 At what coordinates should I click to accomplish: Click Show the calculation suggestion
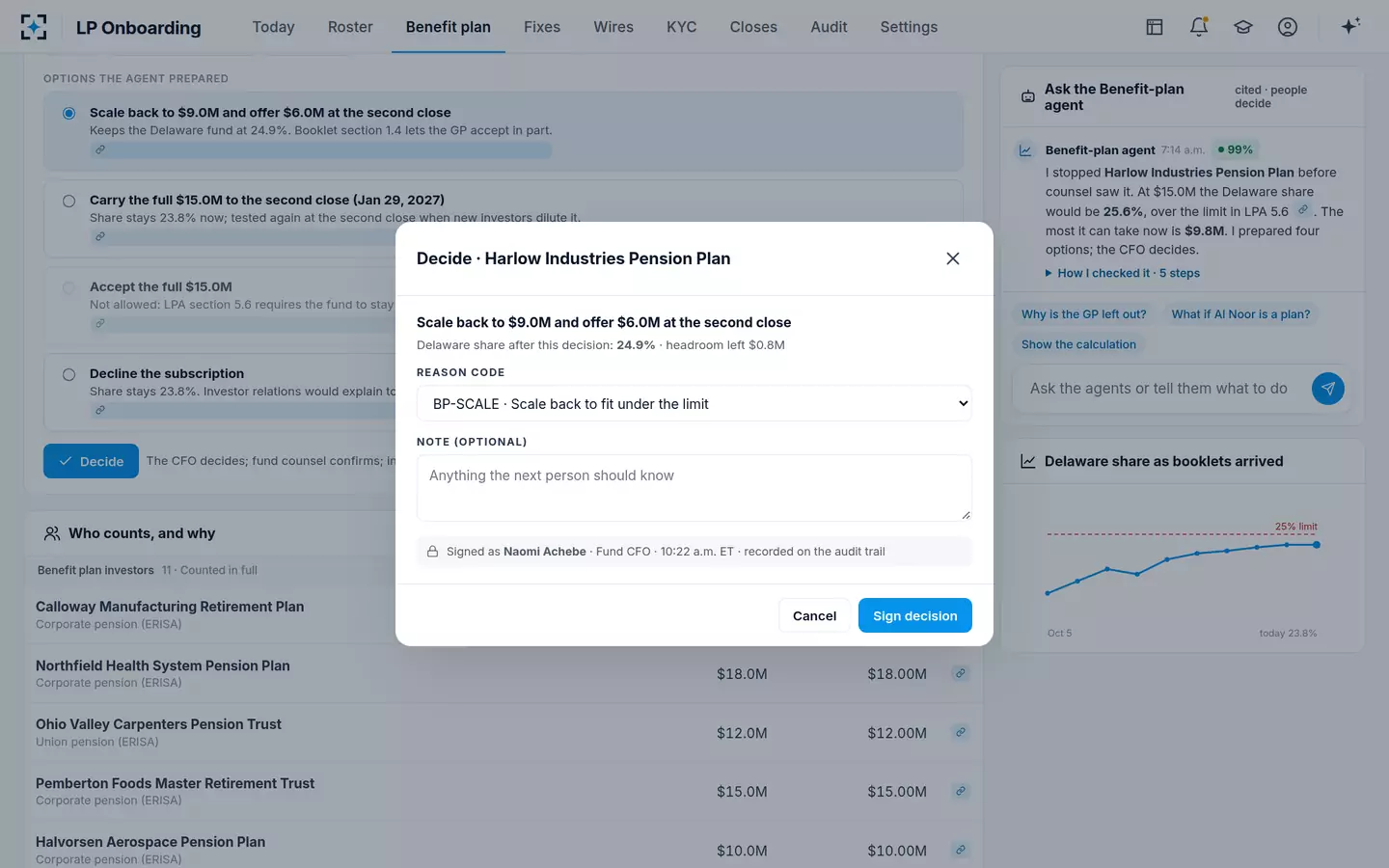click(x=1078, y=344)
